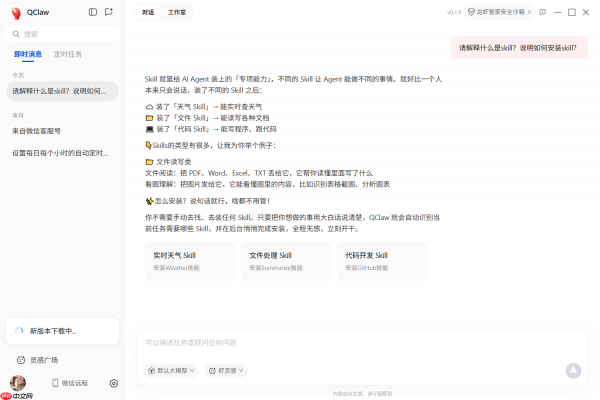600x400 pixels.
Task: Open the 虾灵感 dropdown
Action: [x=226, y=371]
